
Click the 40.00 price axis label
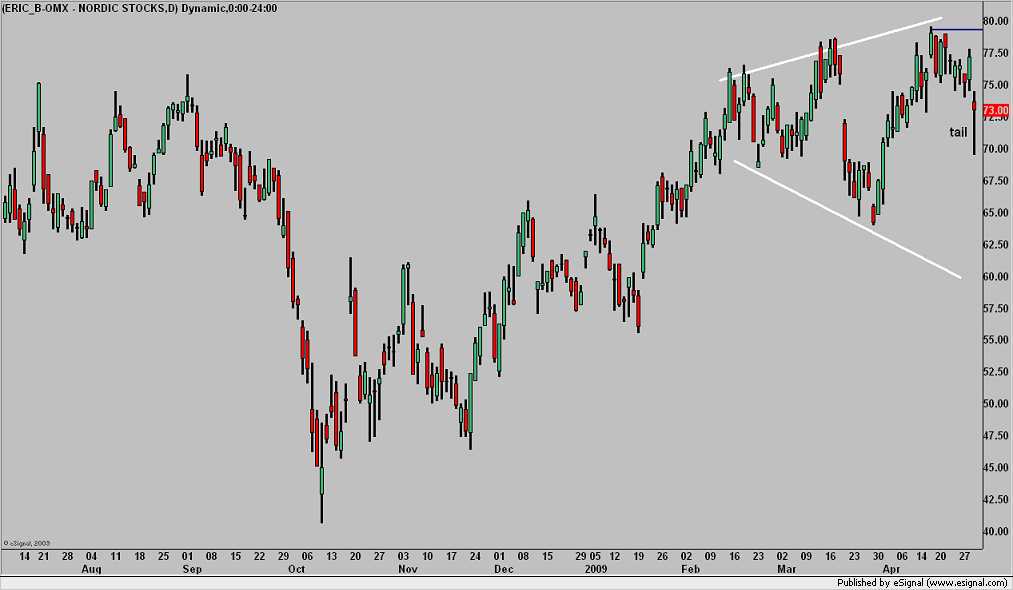point(996,532)
